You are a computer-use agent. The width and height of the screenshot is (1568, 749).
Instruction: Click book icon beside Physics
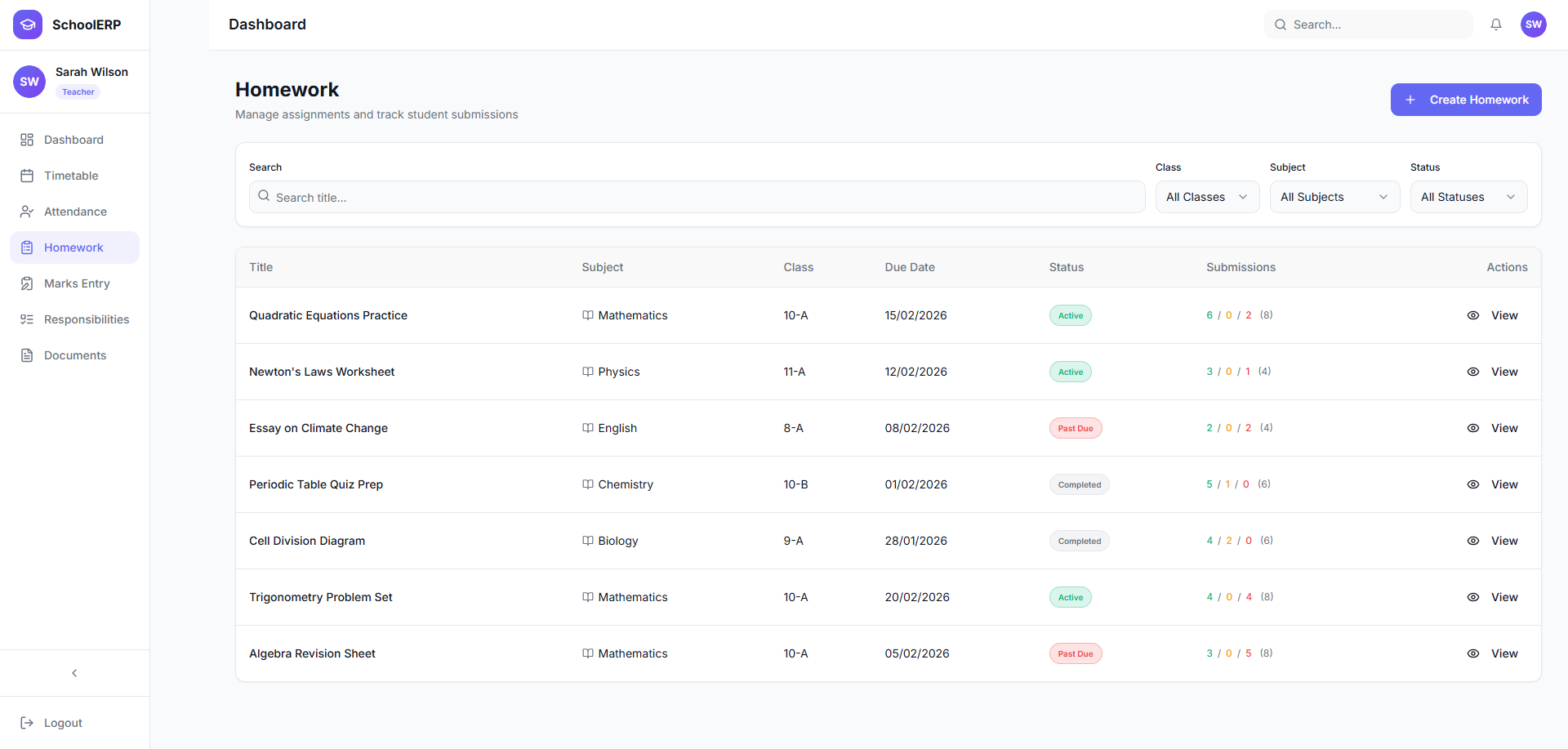[588, 372]
